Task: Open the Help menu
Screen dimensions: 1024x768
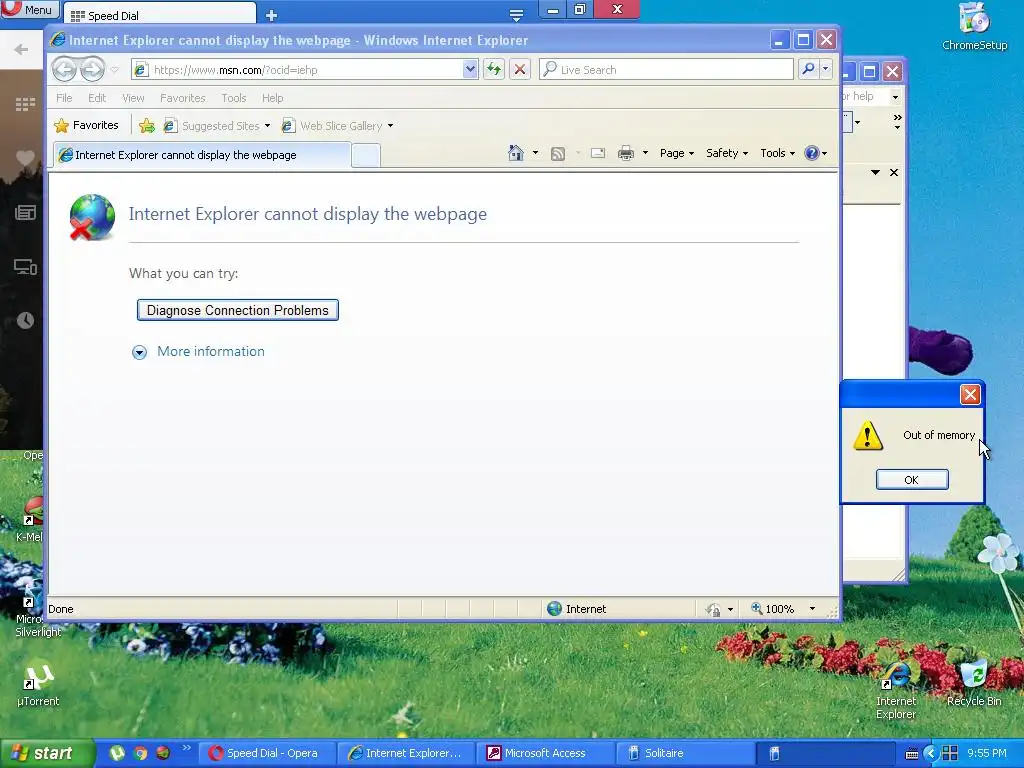Action: (x=272, y=98)
